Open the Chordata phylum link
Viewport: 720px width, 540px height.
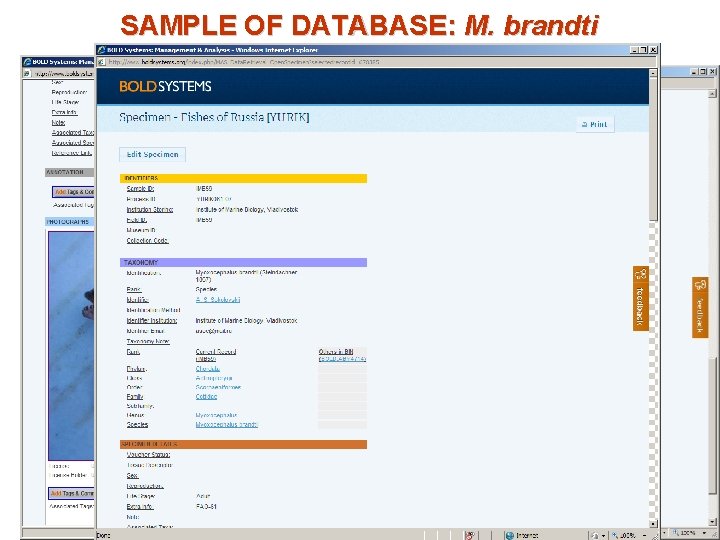coord(208,369)
